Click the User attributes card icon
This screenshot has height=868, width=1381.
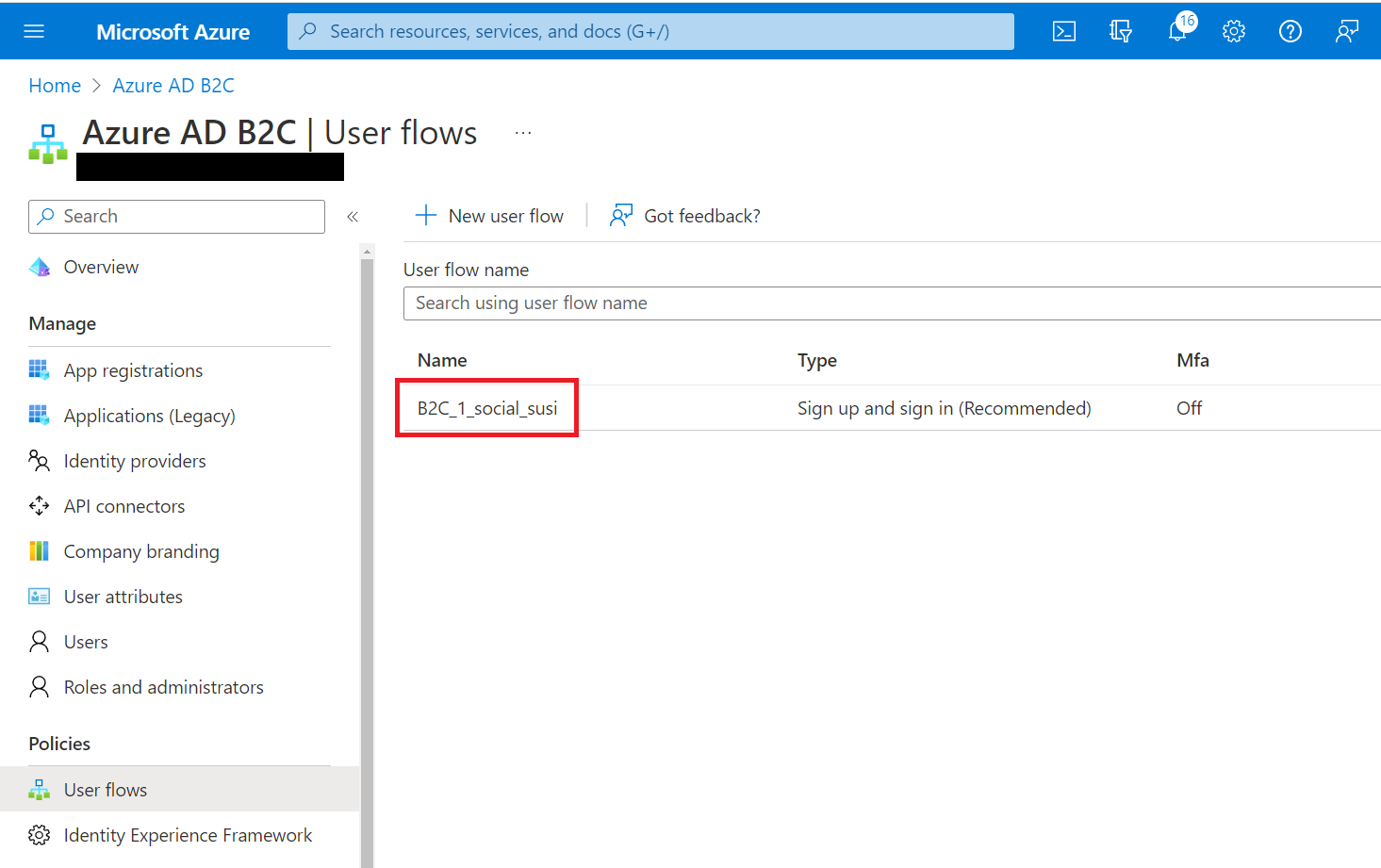pyautogui.click(x=40, y=597)
